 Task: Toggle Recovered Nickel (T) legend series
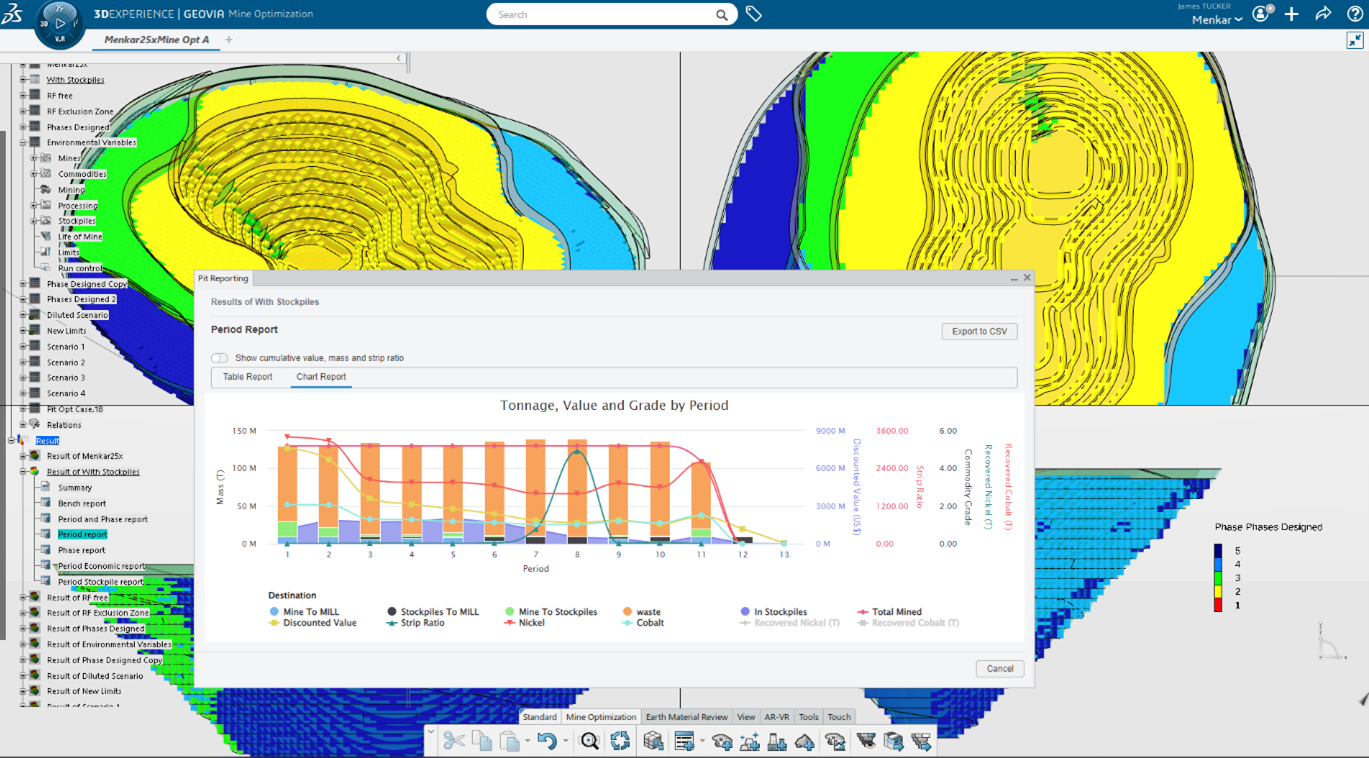[x=790, y=623]
